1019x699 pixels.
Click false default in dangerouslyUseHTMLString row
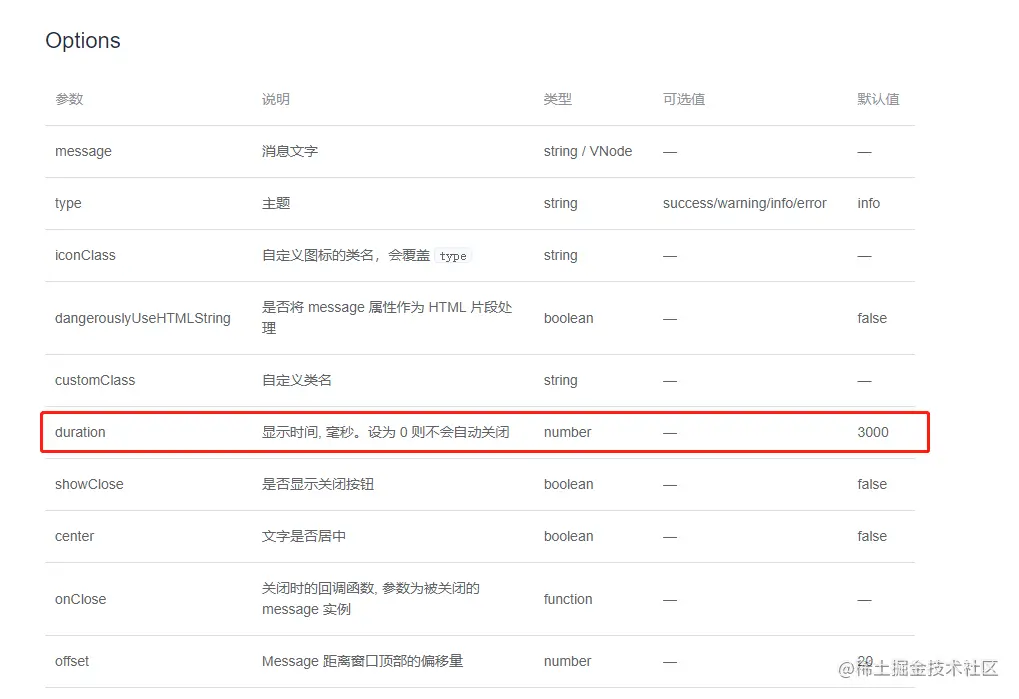[871, 318]
